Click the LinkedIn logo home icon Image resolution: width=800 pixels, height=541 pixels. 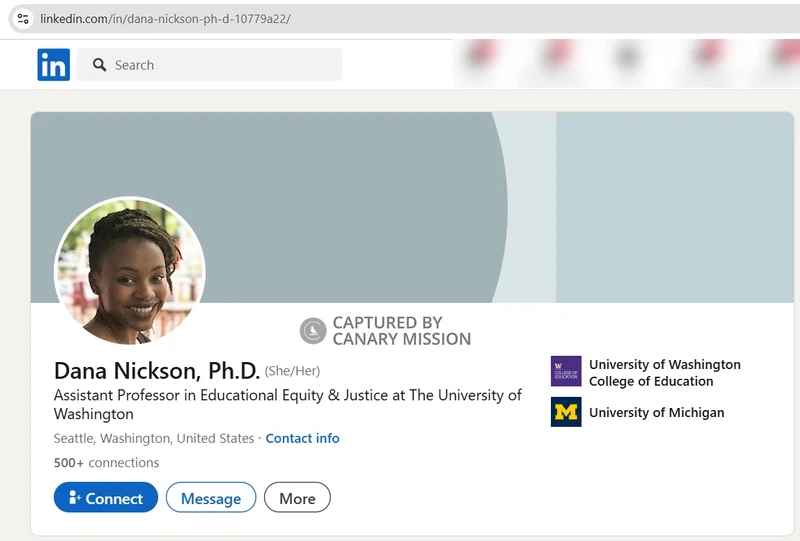(x=54, y=65)
